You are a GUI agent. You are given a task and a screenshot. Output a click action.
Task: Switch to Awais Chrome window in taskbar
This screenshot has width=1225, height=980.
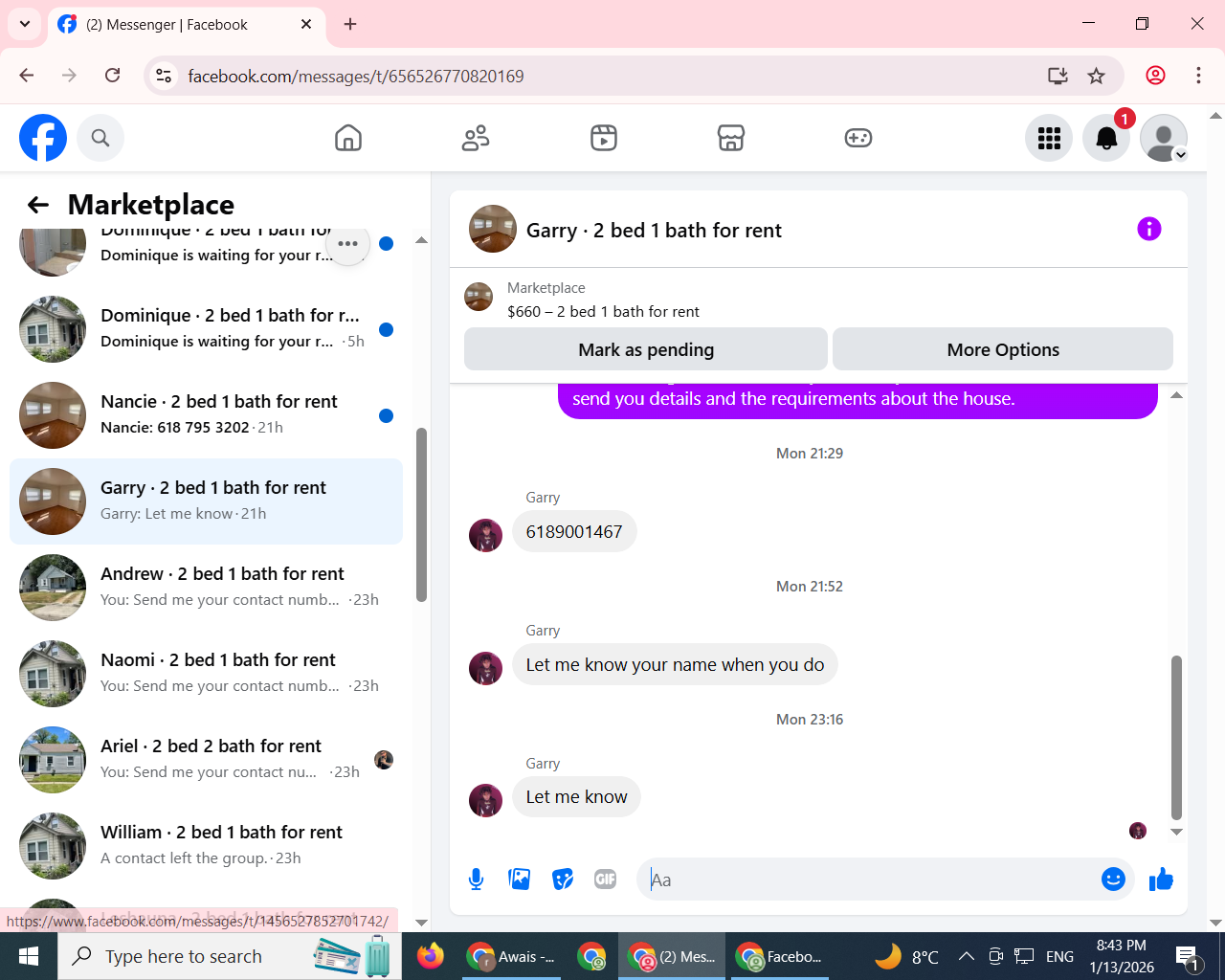(512, 956)
